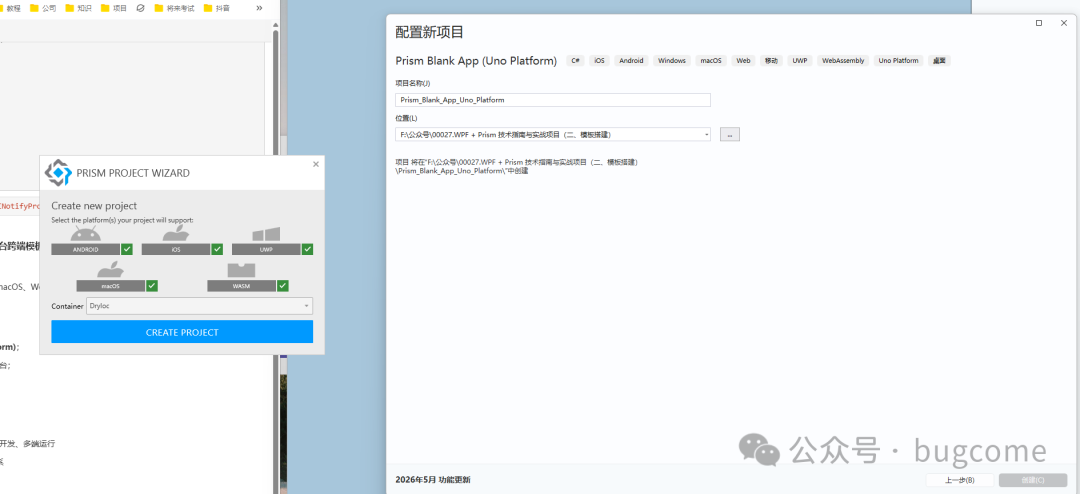Click into the 项目名称 project name field

pos(552,100)
